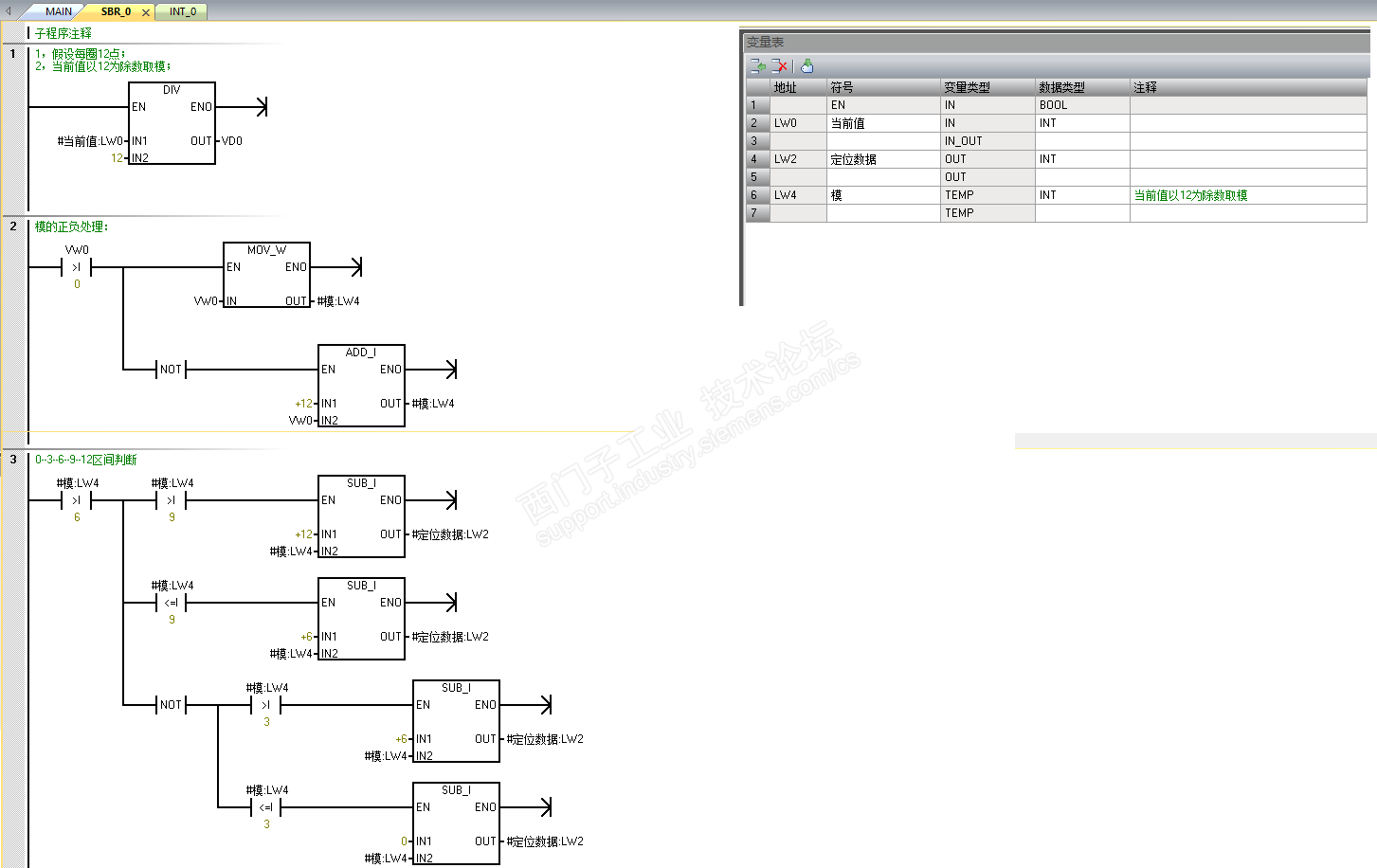Image resolution: width=1377 pixels, height=868 pixels.
Task: Click the tab scroll left arrow
Action: tap(9, 11)
